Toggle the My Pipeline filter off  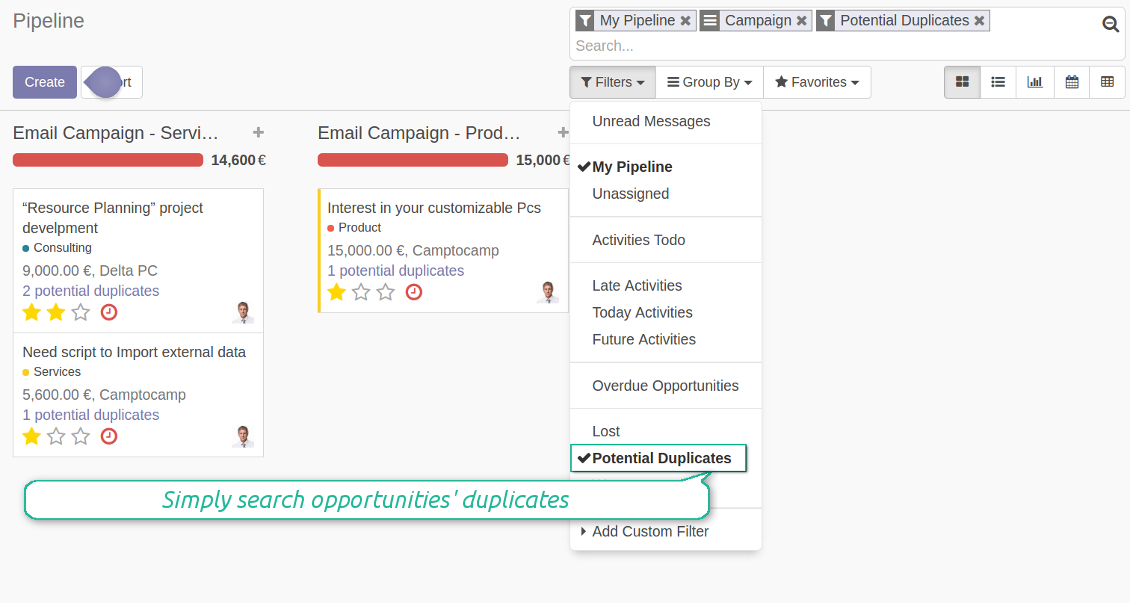point(631,167)
